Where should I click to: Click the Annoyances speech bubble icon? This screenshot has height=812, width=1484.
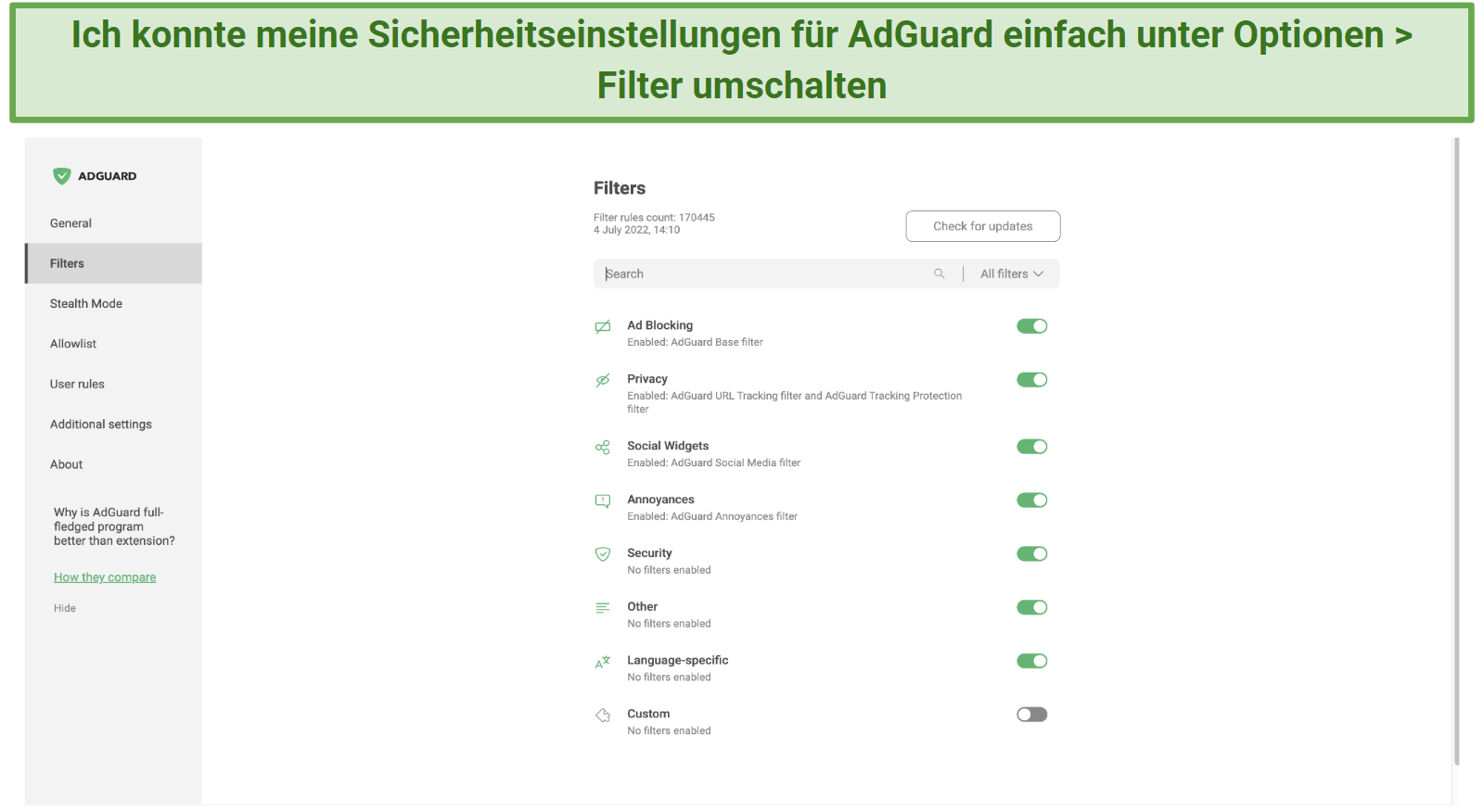tap(603, 501)
